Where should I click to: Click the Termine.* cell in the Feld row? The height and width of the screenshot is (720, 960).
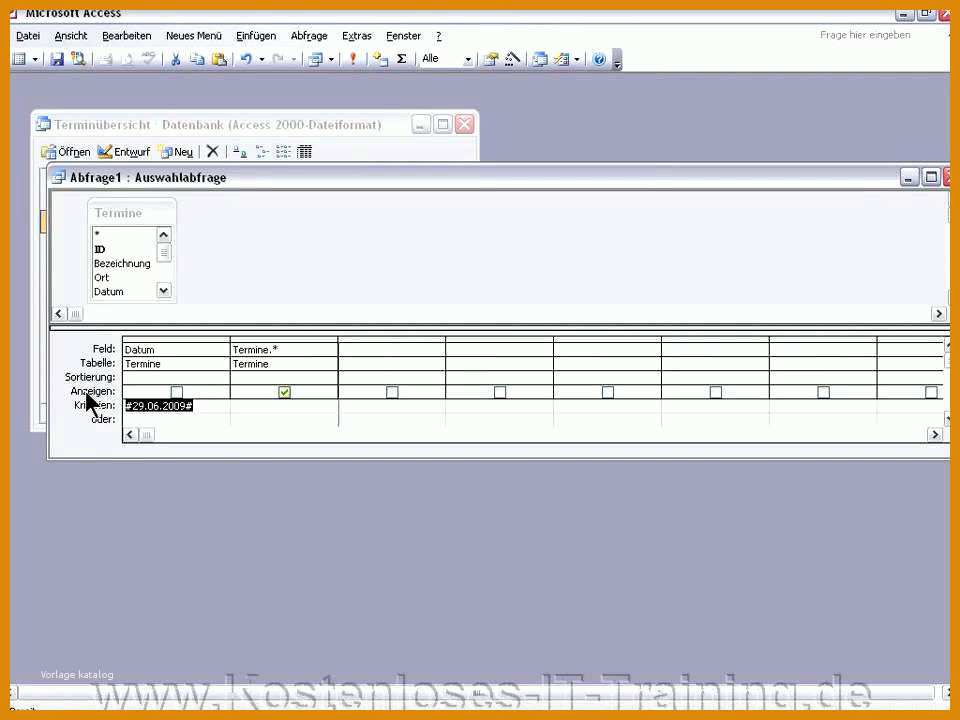(x=284, y=350)
